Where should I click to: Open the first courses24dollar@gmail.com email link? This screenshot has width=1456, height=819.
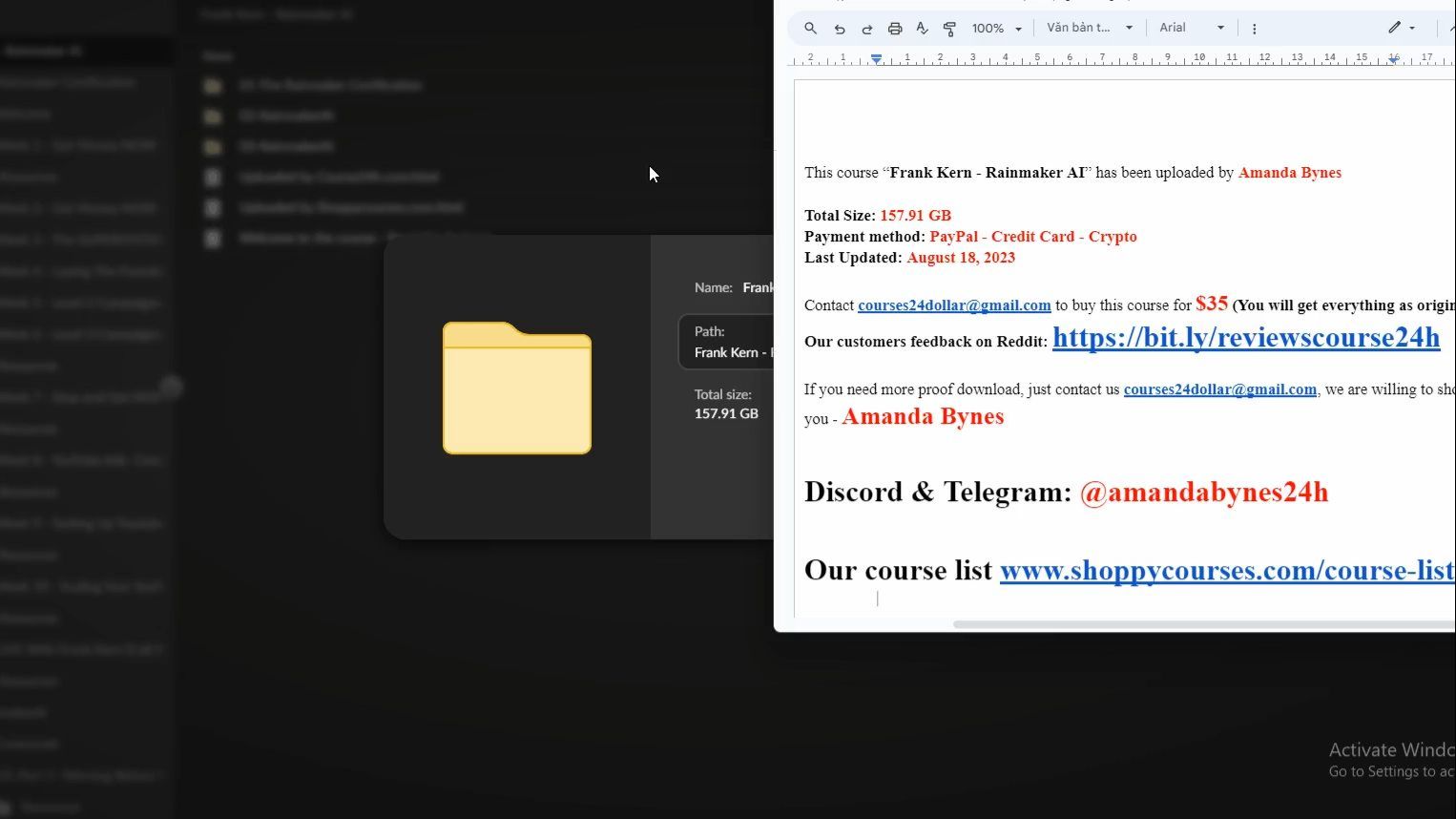(x=954, y=305)
